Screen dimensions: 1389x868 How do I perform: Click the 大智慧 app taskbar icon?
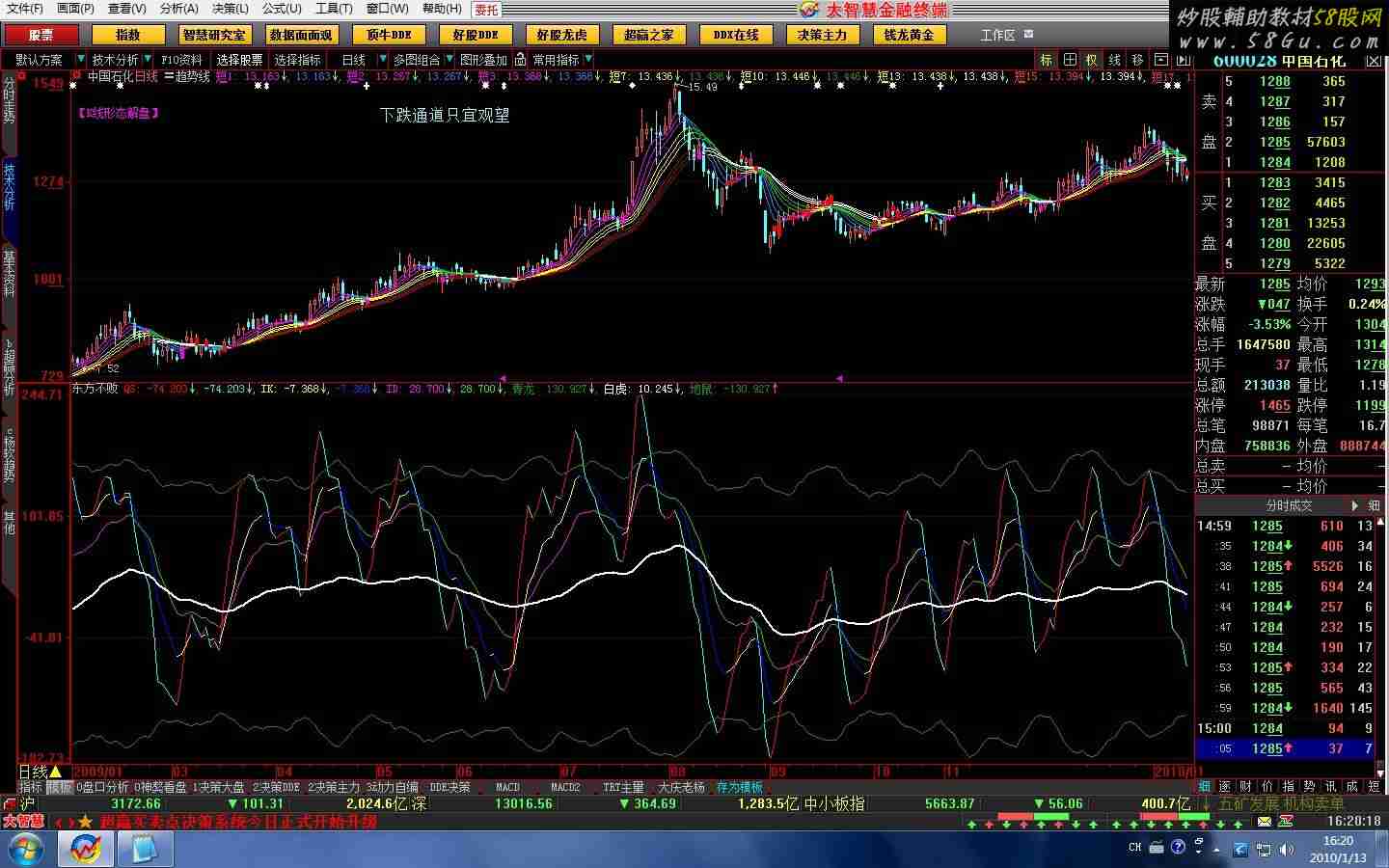click(85, 850)
